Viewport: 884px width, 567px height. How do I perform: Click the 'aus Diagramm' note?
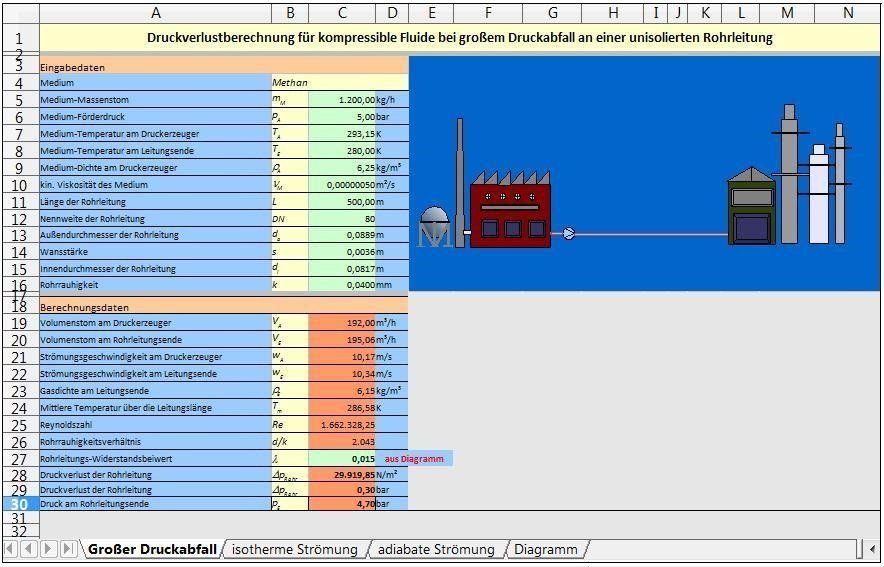pos(414,459)
